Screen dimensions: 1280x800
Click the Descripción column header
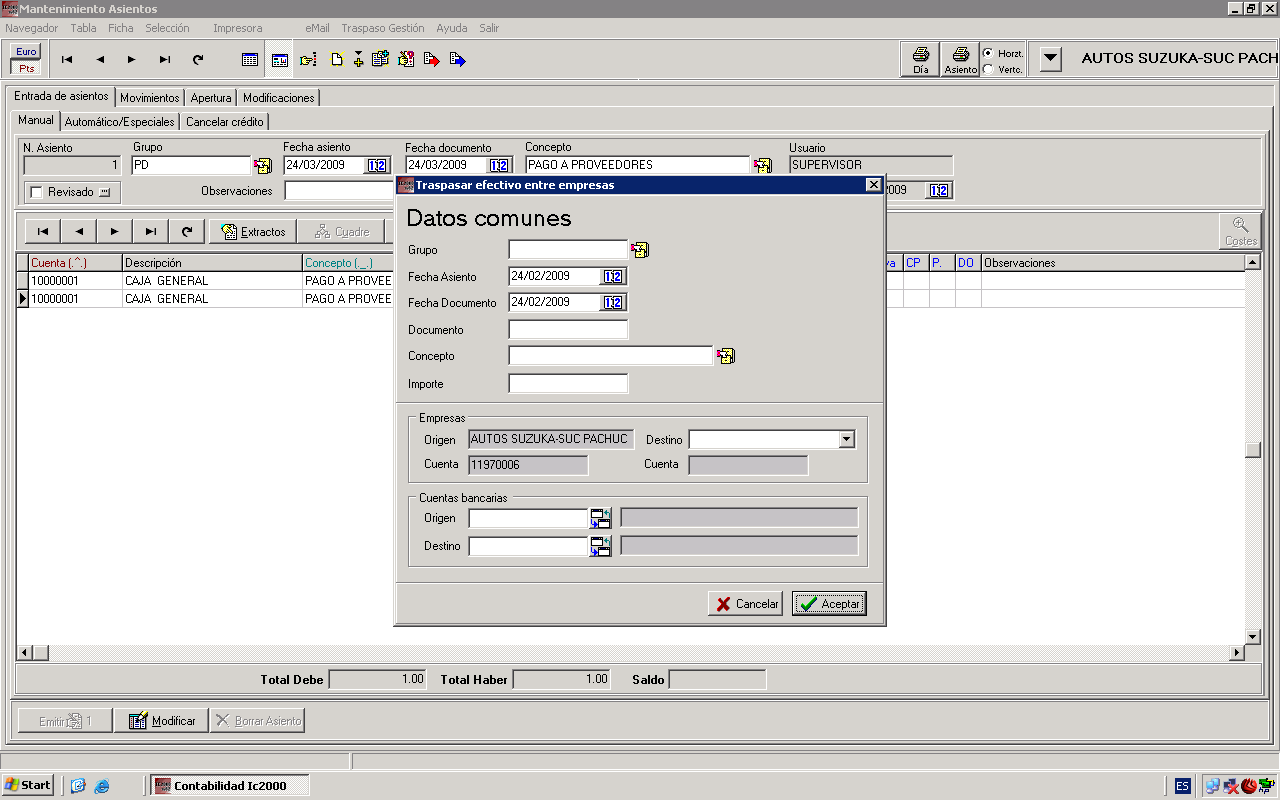[x=212, y=263]
